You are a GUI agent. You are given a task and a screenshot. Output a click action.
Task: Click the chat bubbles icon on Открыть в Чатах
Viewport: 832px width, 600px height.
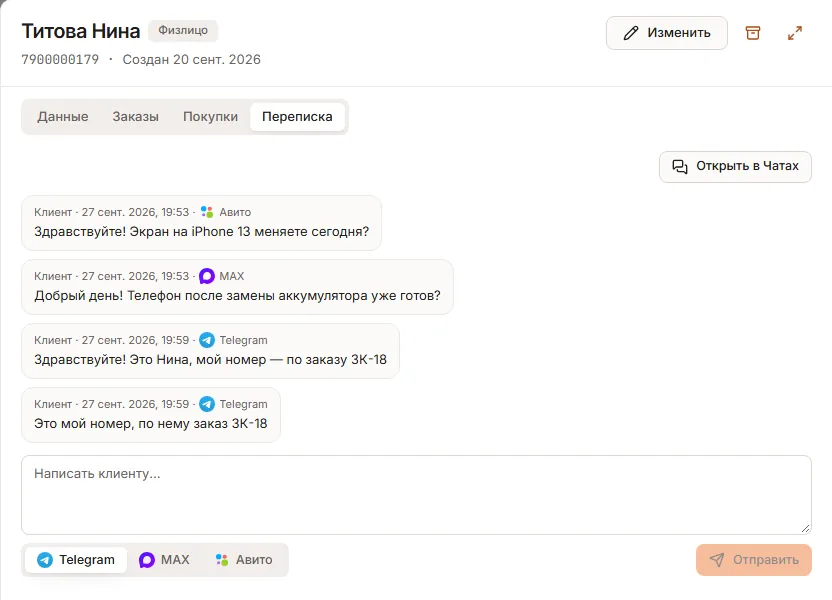(x=680, y=167)
